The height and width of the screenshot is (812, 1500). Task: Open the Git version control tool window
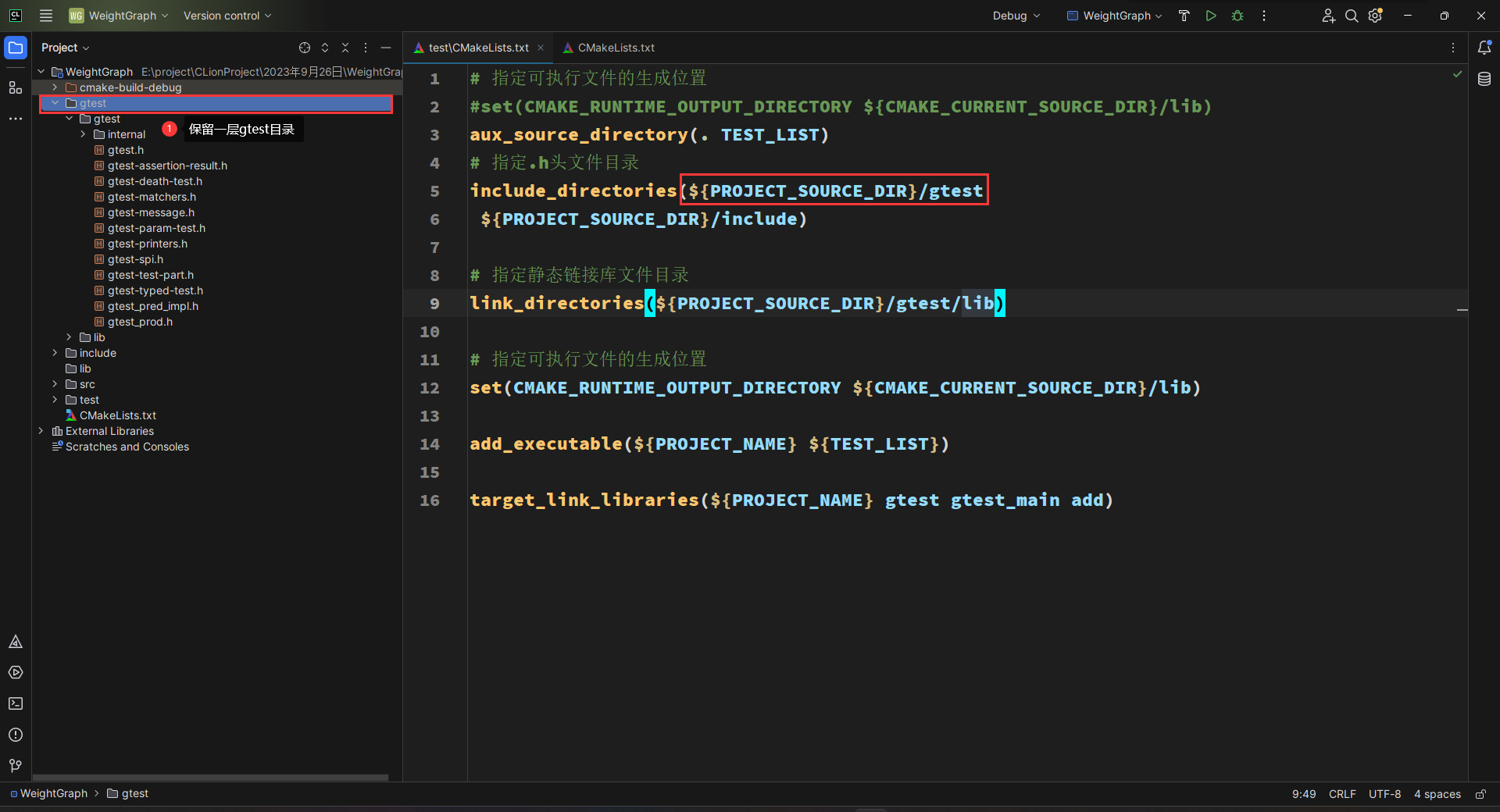point(16,766)
